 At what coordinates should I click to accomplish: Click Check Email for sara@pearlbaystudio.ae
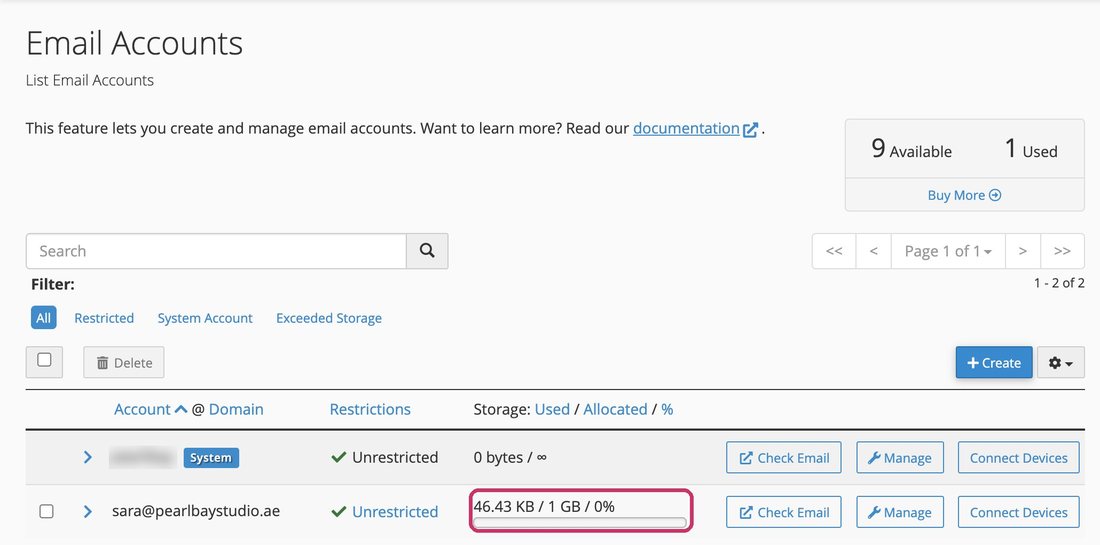point(784,512)
